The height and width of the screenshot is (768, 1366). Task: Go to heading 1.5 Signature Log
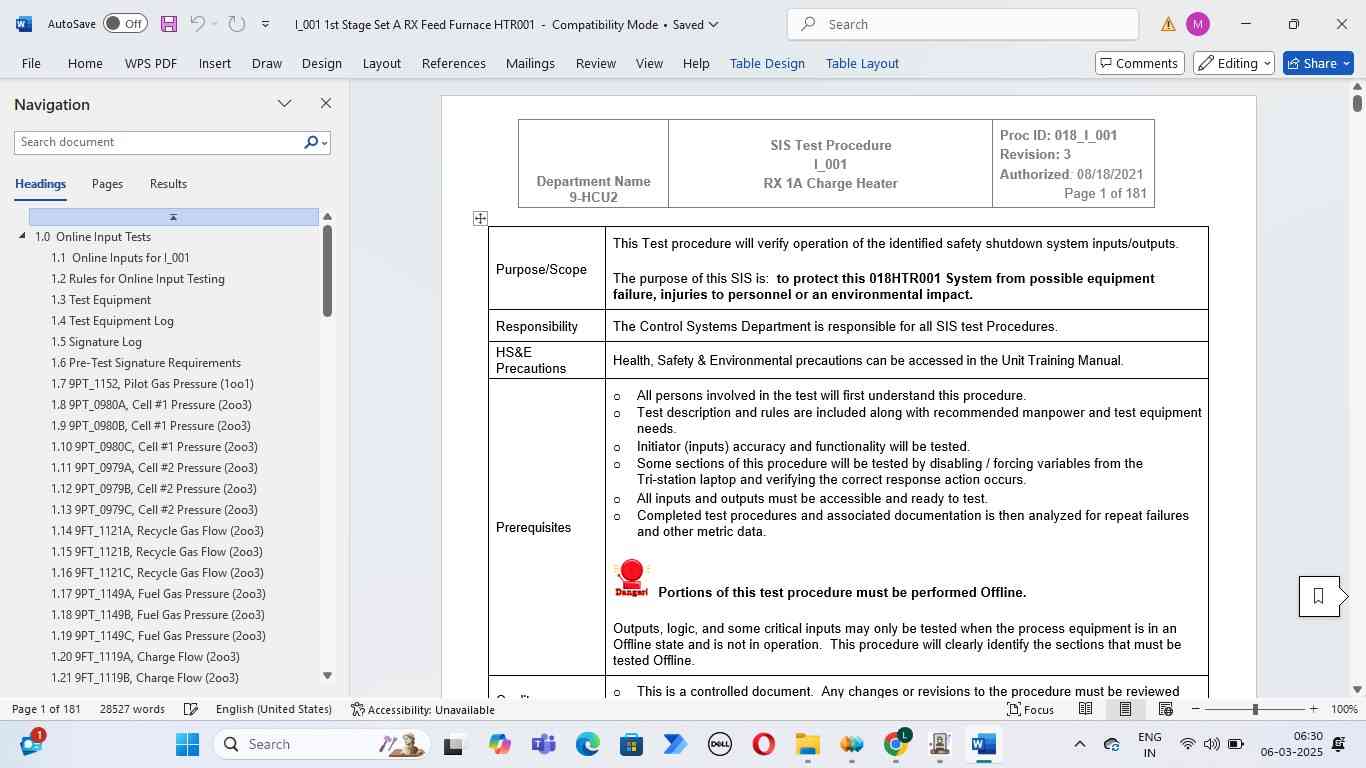[96, 342]
